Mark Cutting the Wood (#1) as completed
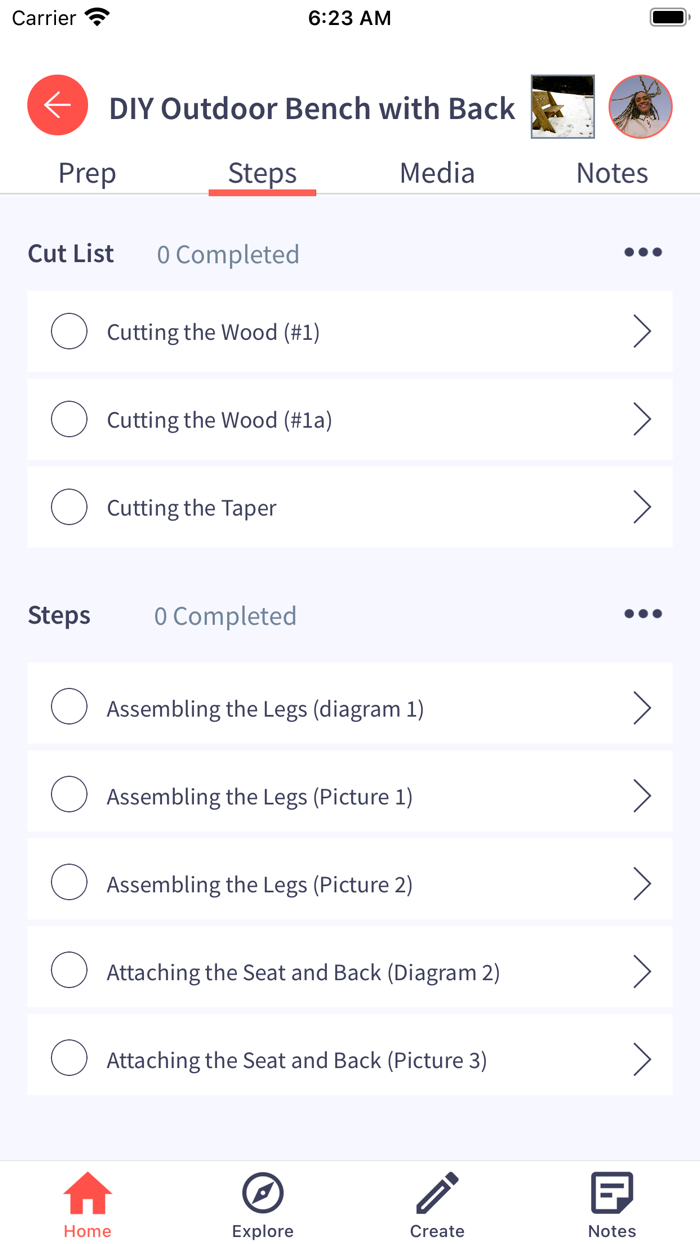 coord(69,331)
